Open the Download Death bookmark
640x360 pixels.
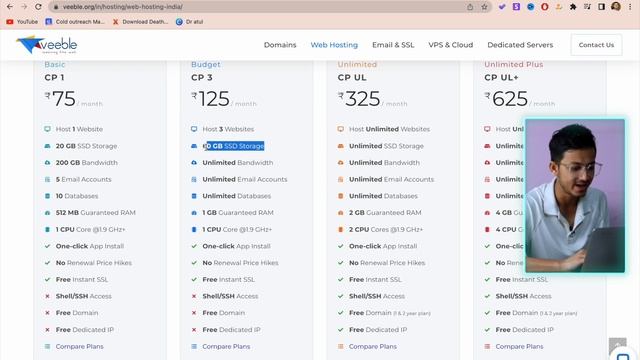pyautogui.click(x=140, y=22)
